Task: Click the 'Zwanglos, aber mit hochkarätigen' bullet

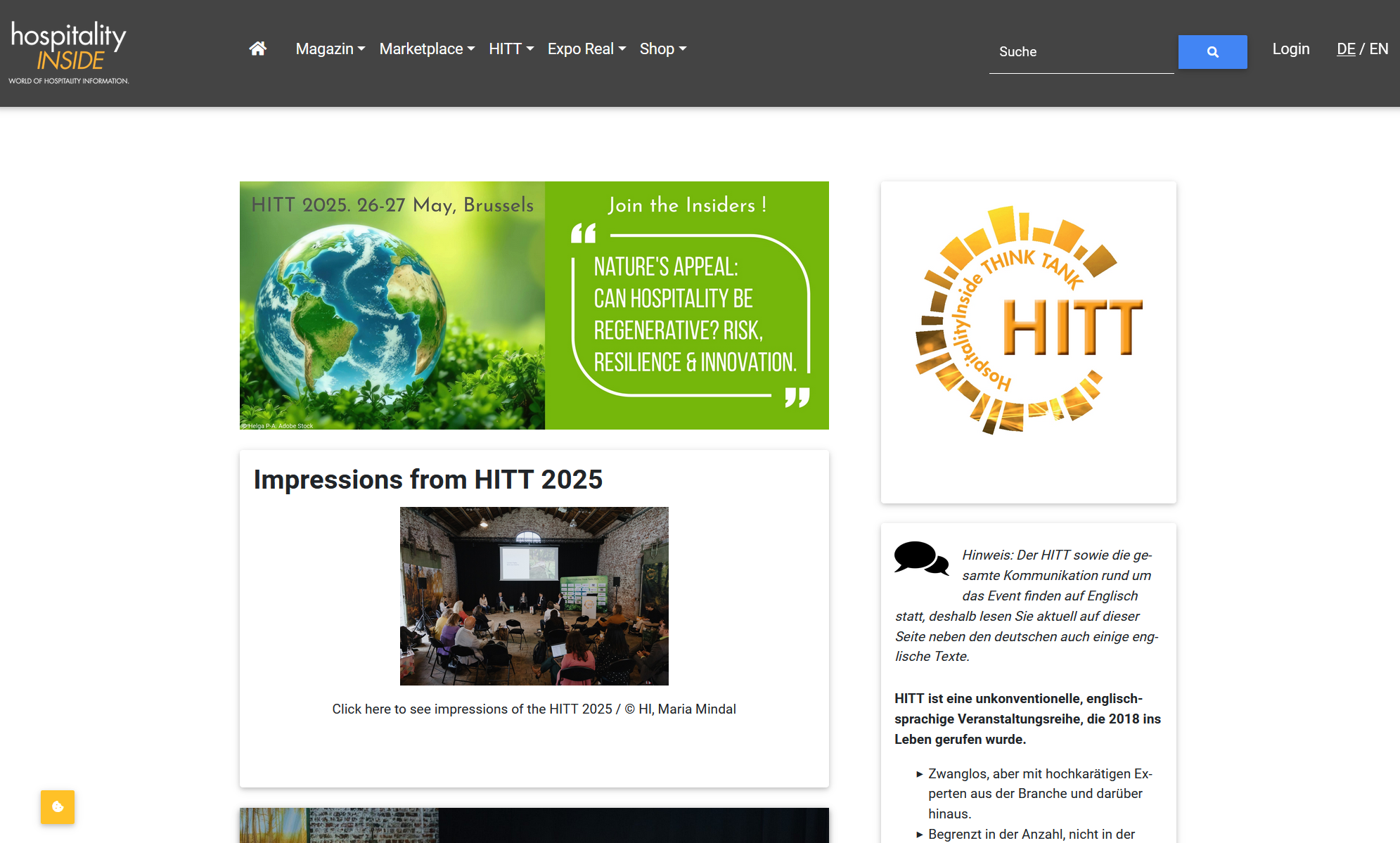Action: click(1040, 794)
